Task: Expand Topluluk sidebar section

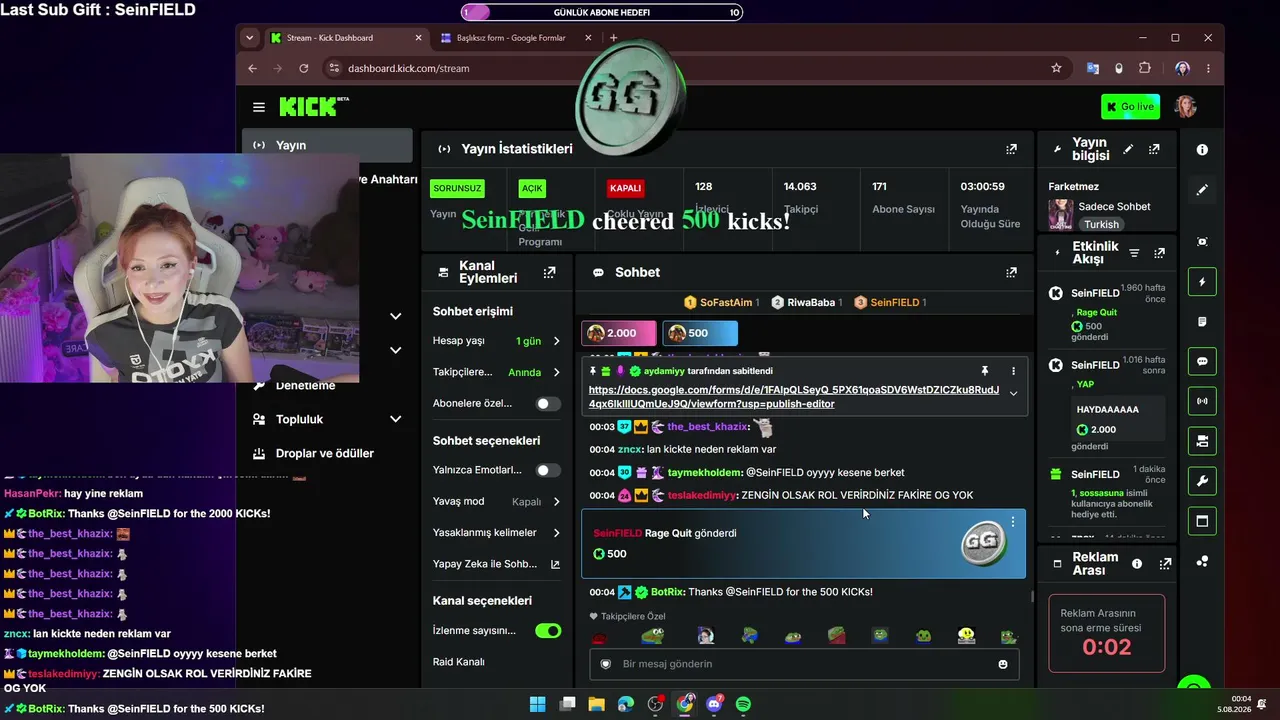Action: [395, 419]
